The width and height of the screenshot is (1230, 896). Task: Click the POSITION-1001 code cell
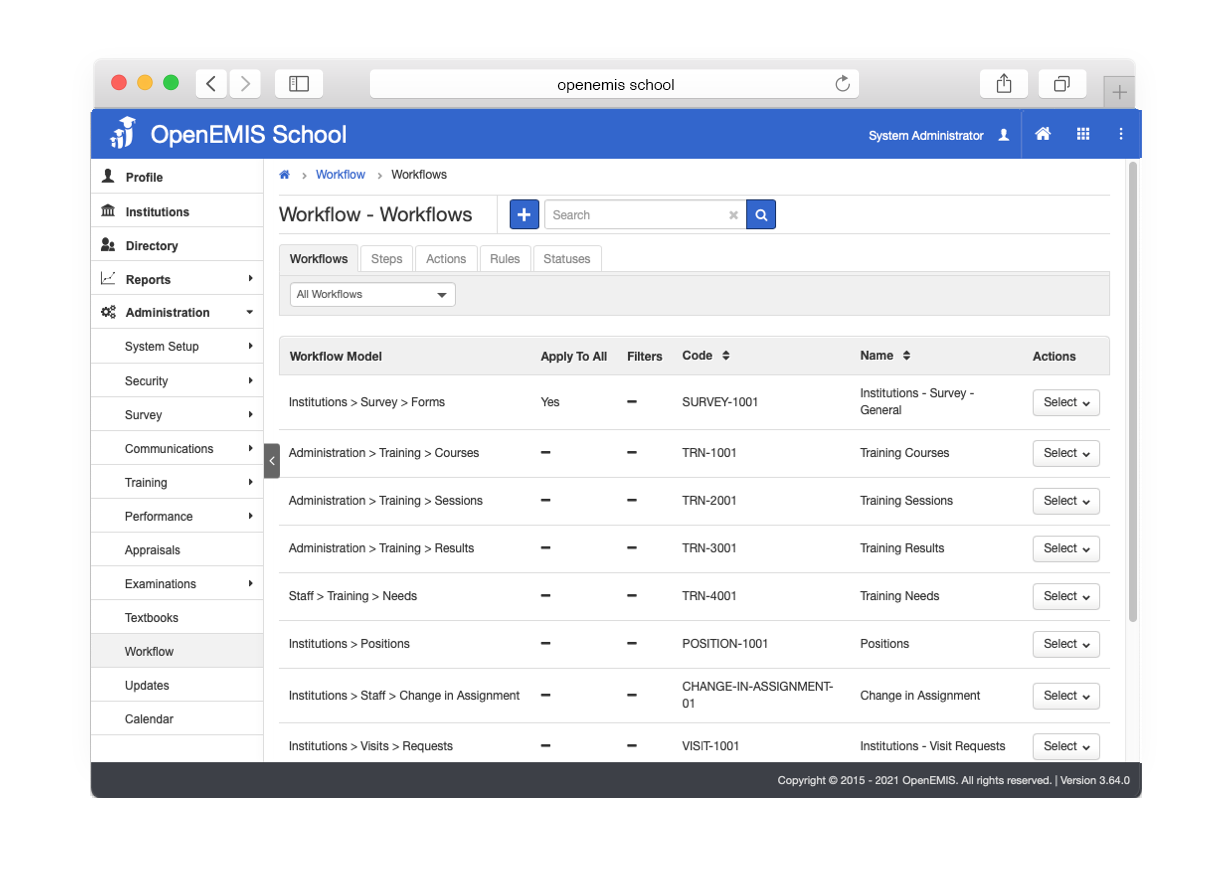click(x=725, y=644)
